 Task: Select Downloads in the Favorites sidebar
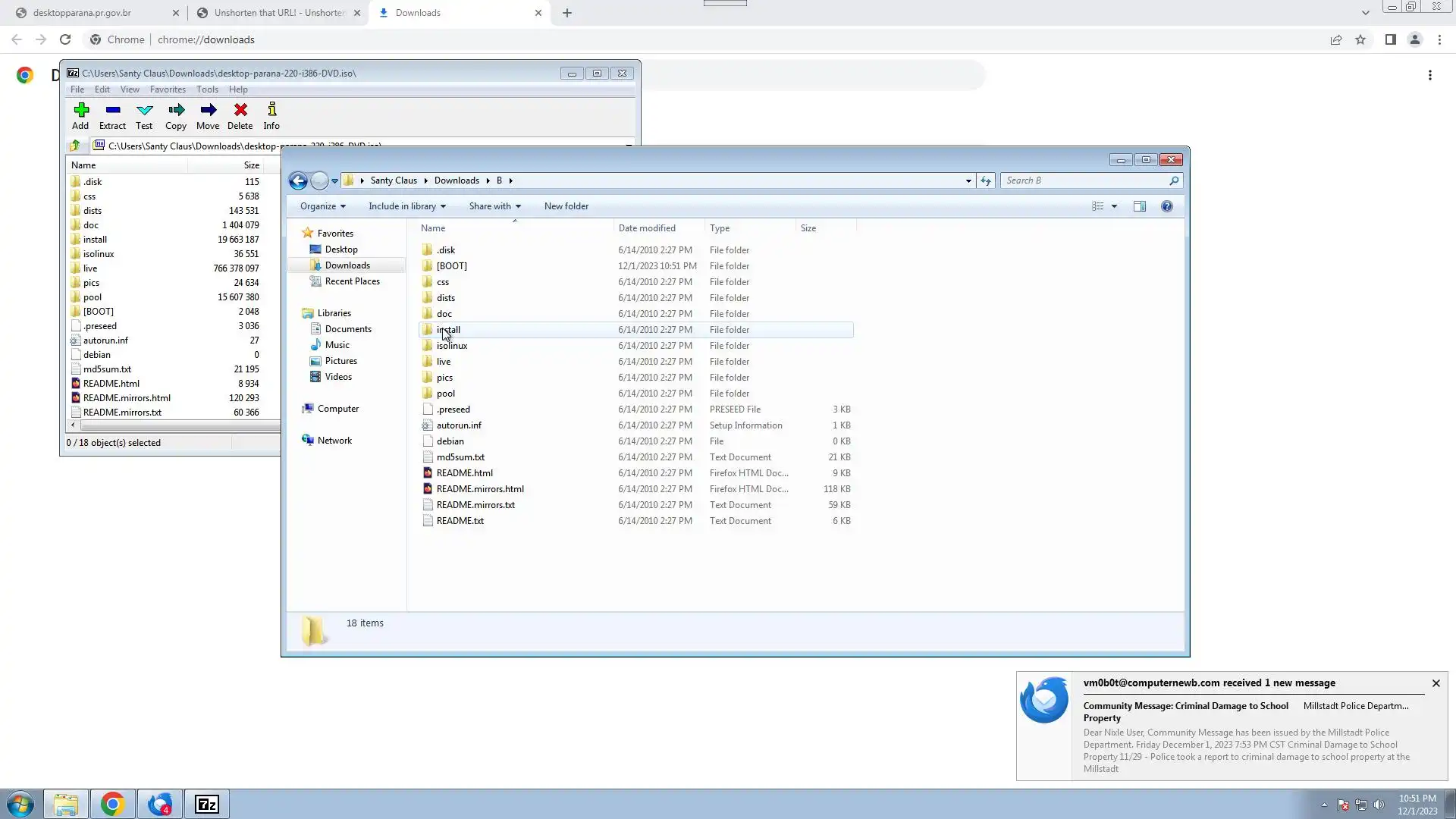[347, 265]
